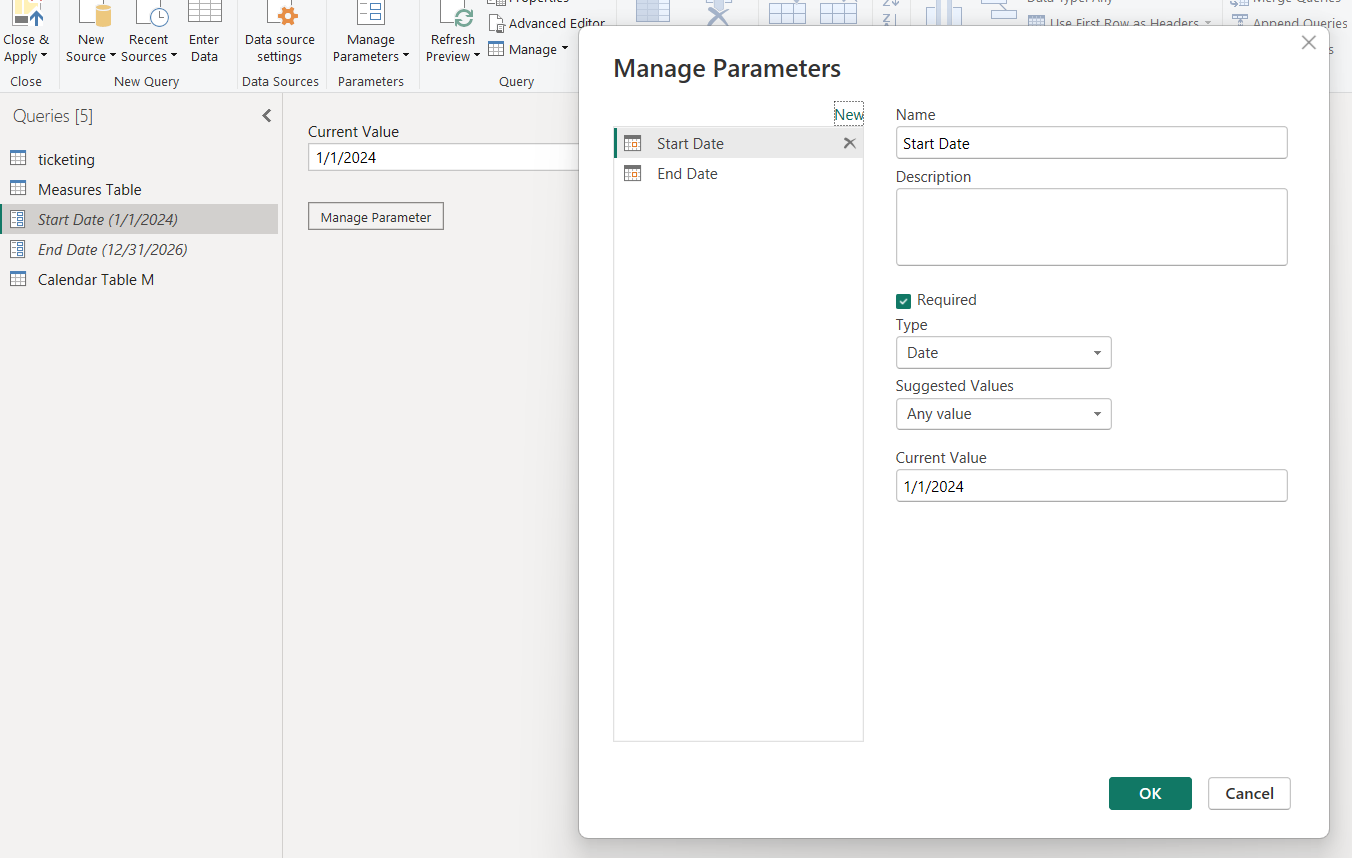Open the New Source dropdown arrow

pos(113,57)
